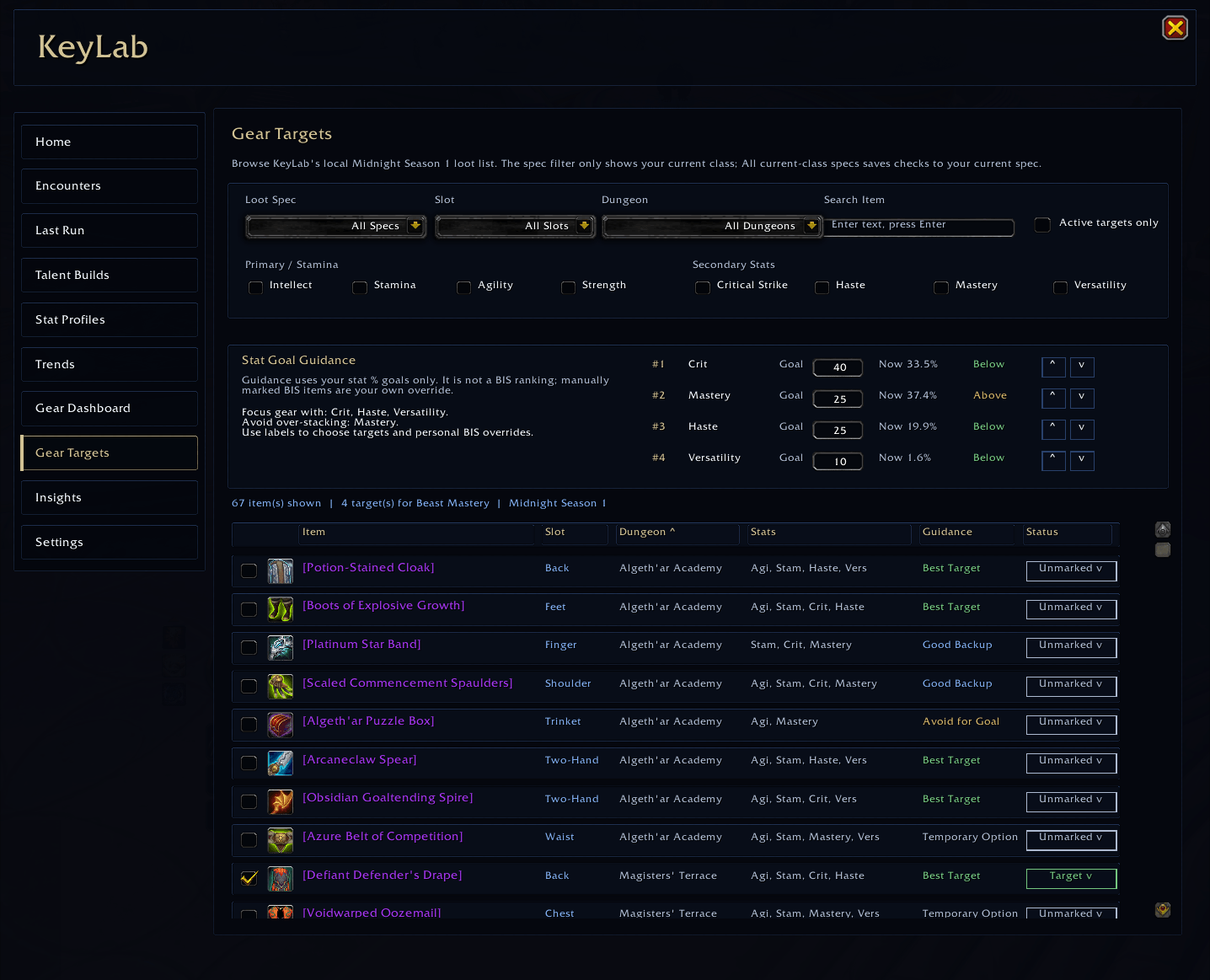The height and width of the screenshot is (980, 1210).
Task: Check the Potion-Stained Cloak row checkbox
Action: [x=249, y=570]
